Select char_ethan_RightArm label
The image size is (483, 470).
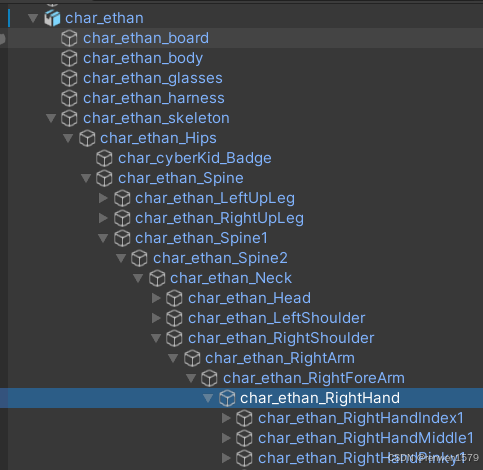point(280,358)
